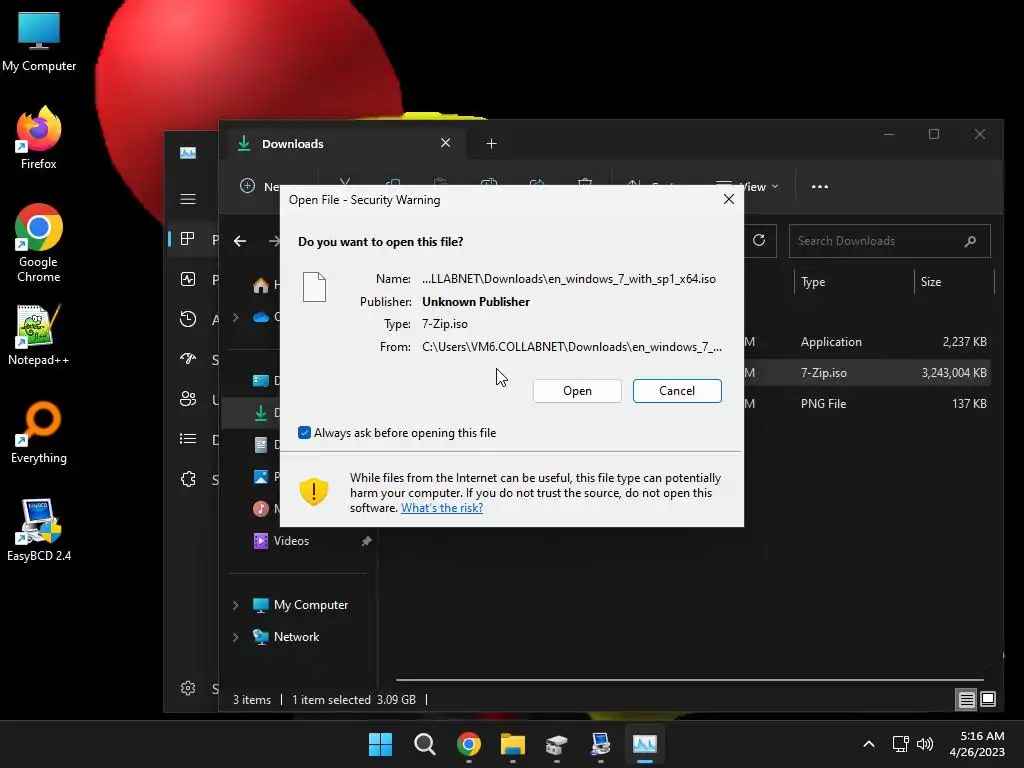The width and height of the screenshot is (1024, 768).
Task: Open Chrome from the taskbar
Action: click(469, 744)
